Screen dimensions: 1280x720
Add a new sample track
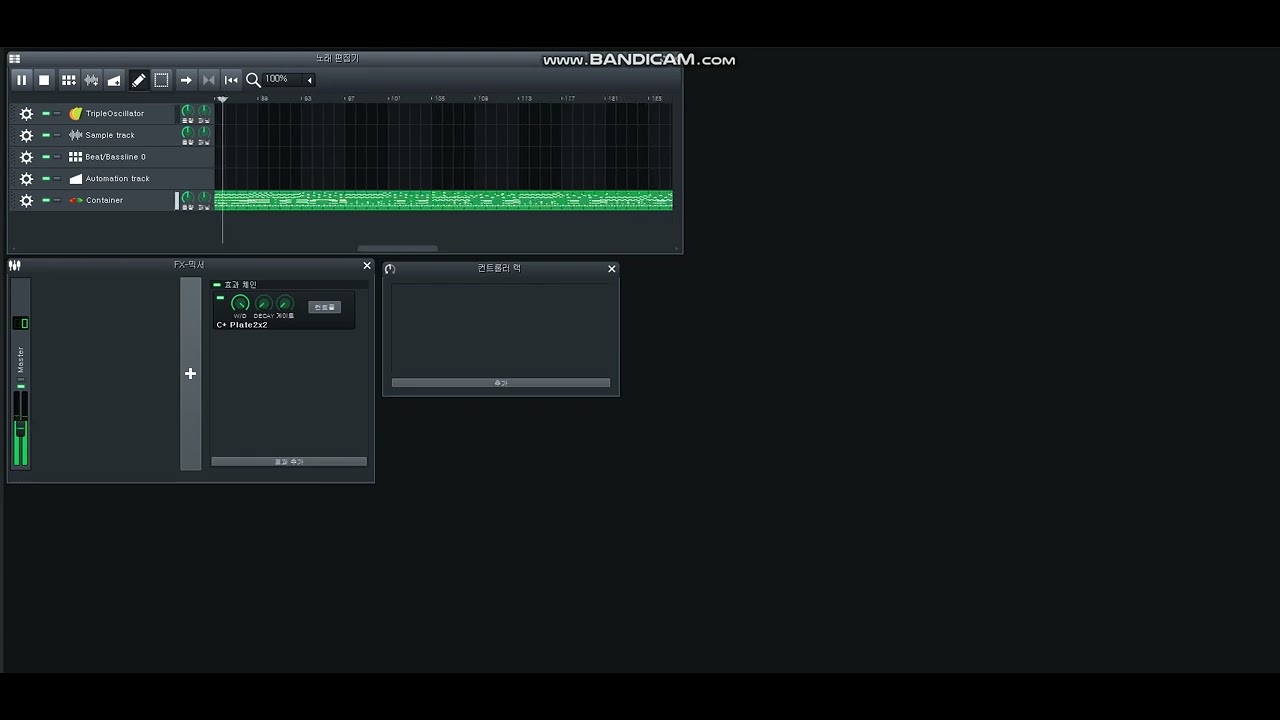point(91,80)
